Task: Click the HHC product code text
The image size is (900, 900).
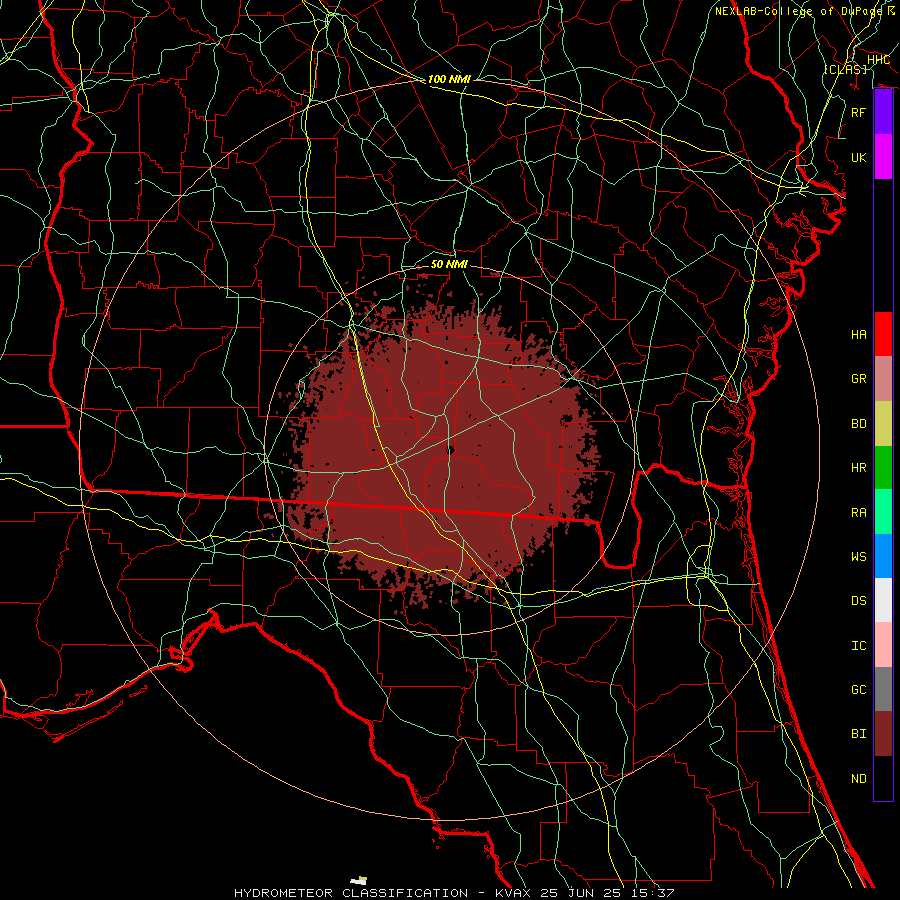Action: pyautogui.click(x=878, y=60)
